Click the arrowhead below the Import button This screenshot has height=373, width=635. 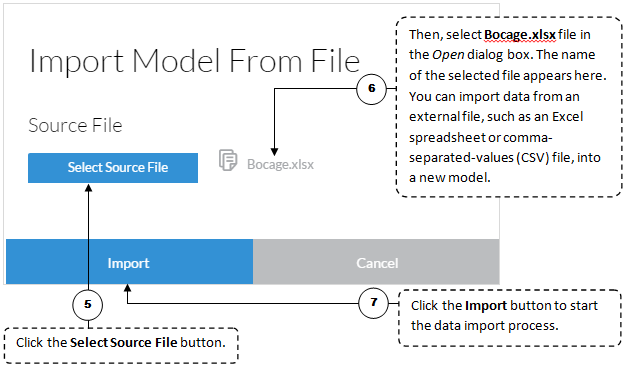[128, 288]
